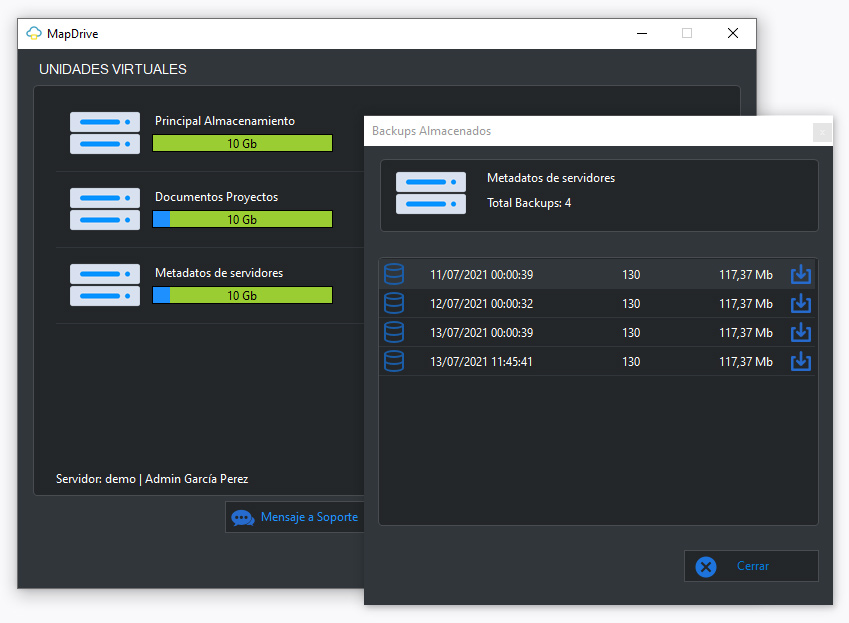Minimize the MapDrive window
This screenshot has width=849, height=623.
(x=642, y=34)
